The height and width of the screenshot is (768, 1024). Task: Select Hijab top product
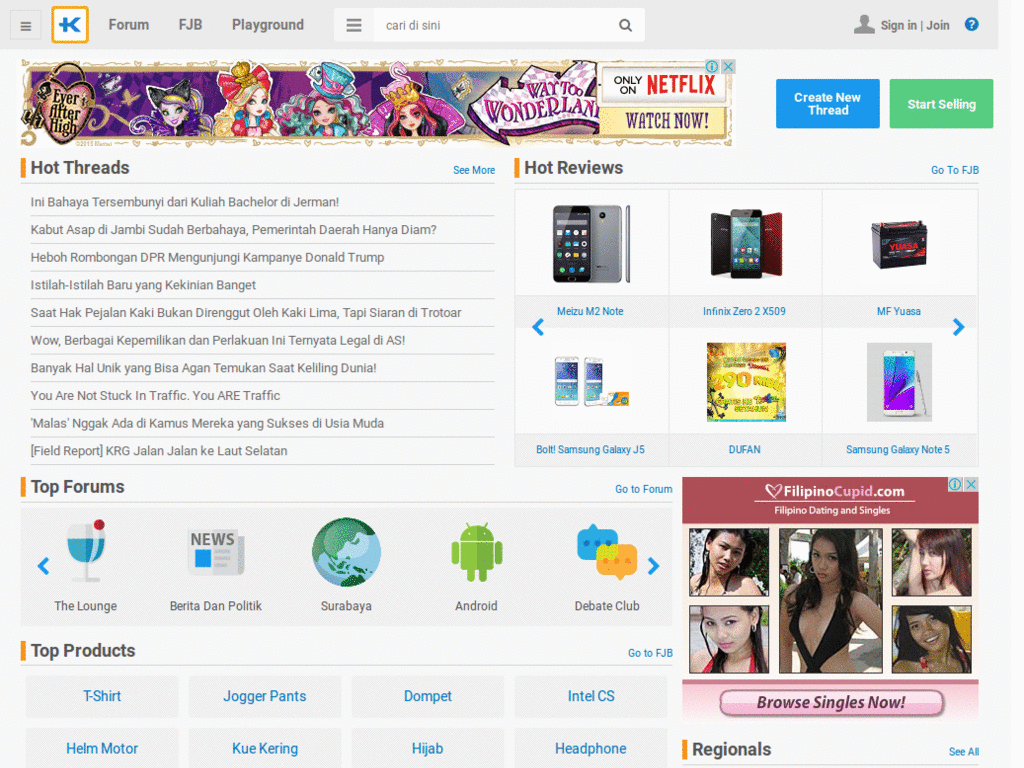pyautogui.click(x=428, y=748)
